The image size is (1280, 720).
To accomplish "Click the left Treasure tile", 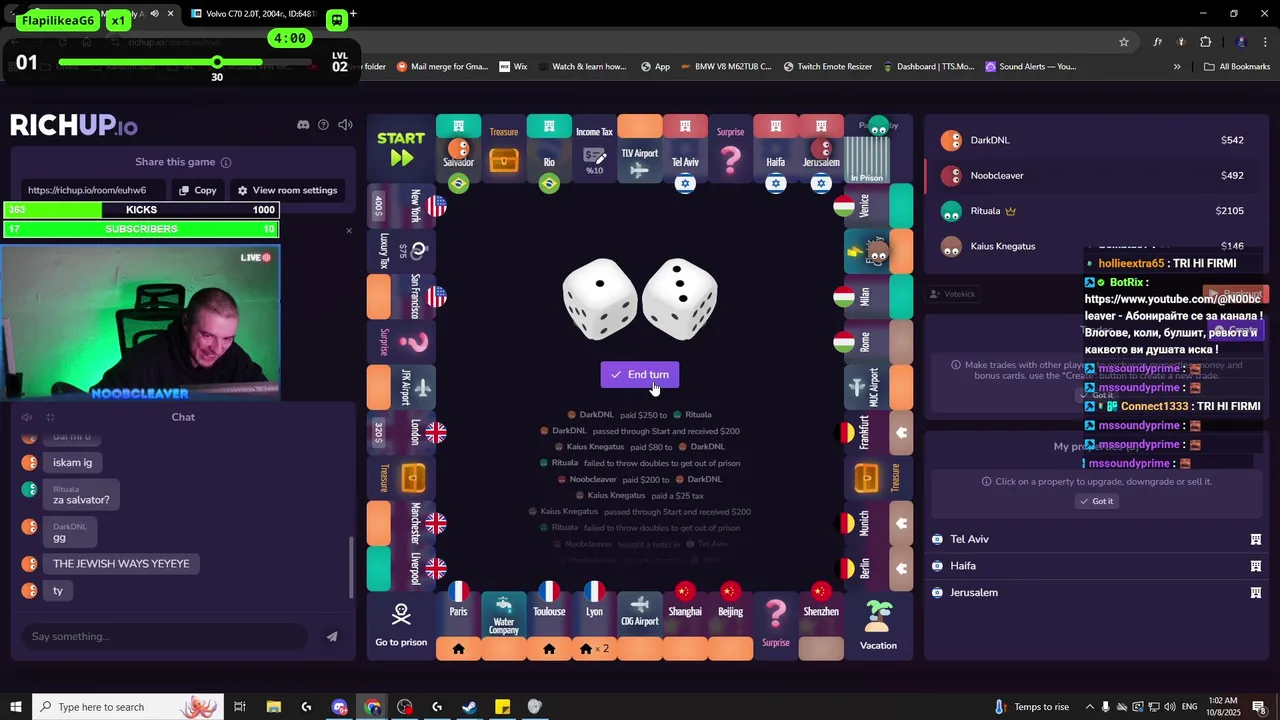I will pyautogui.click(x=401, y=478).
